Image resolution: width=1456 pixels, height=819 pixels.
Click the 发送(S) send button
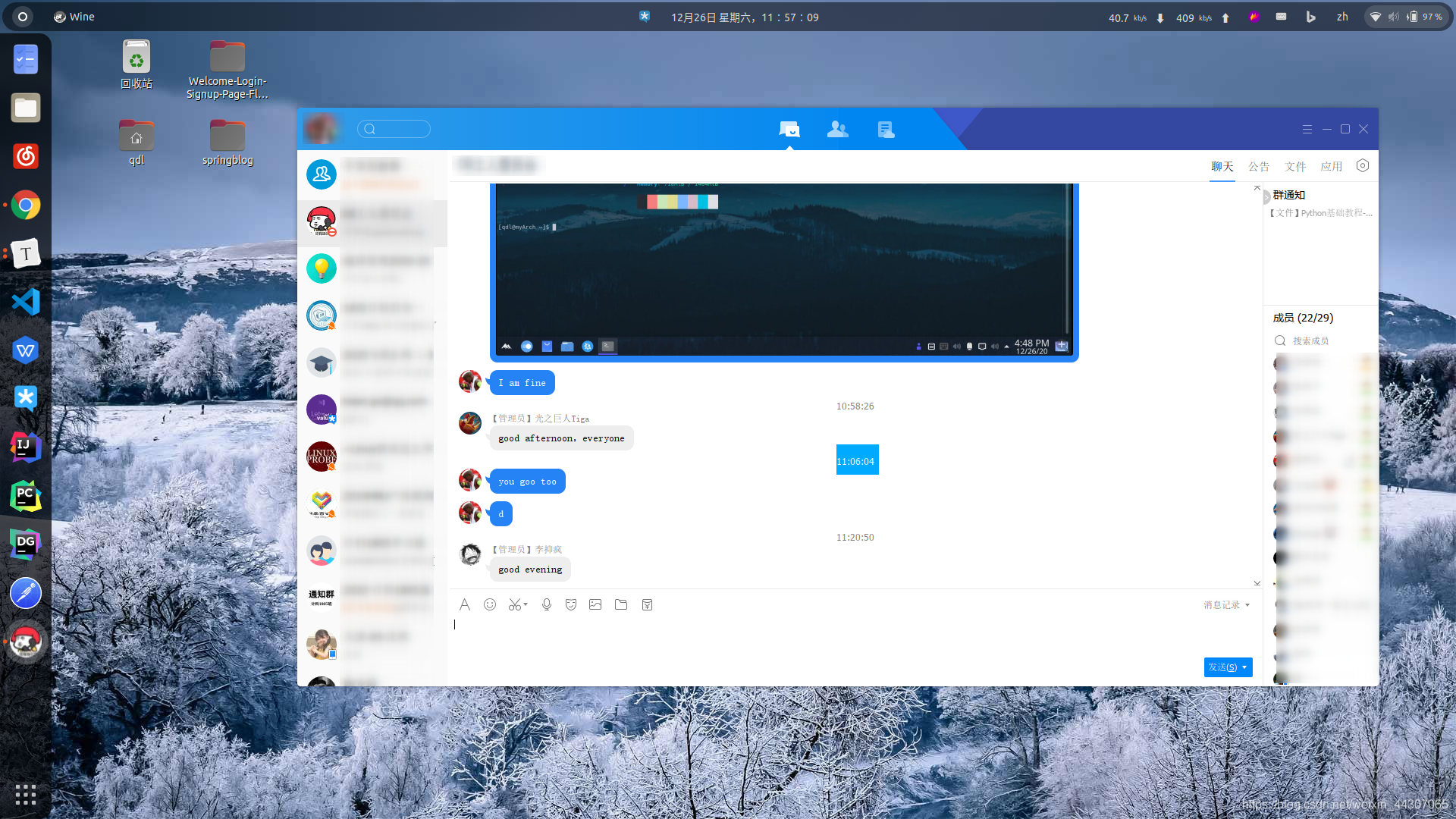1222,667
